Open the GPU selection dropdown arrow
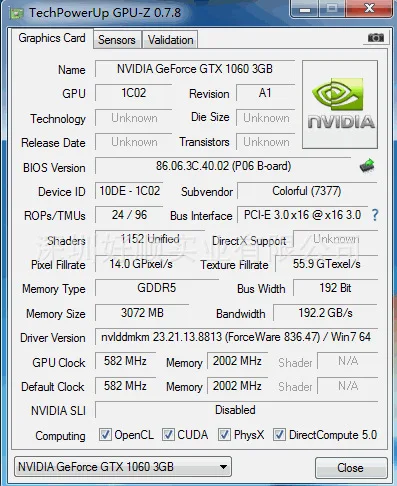The image size is (397, 486). point(224,467)
